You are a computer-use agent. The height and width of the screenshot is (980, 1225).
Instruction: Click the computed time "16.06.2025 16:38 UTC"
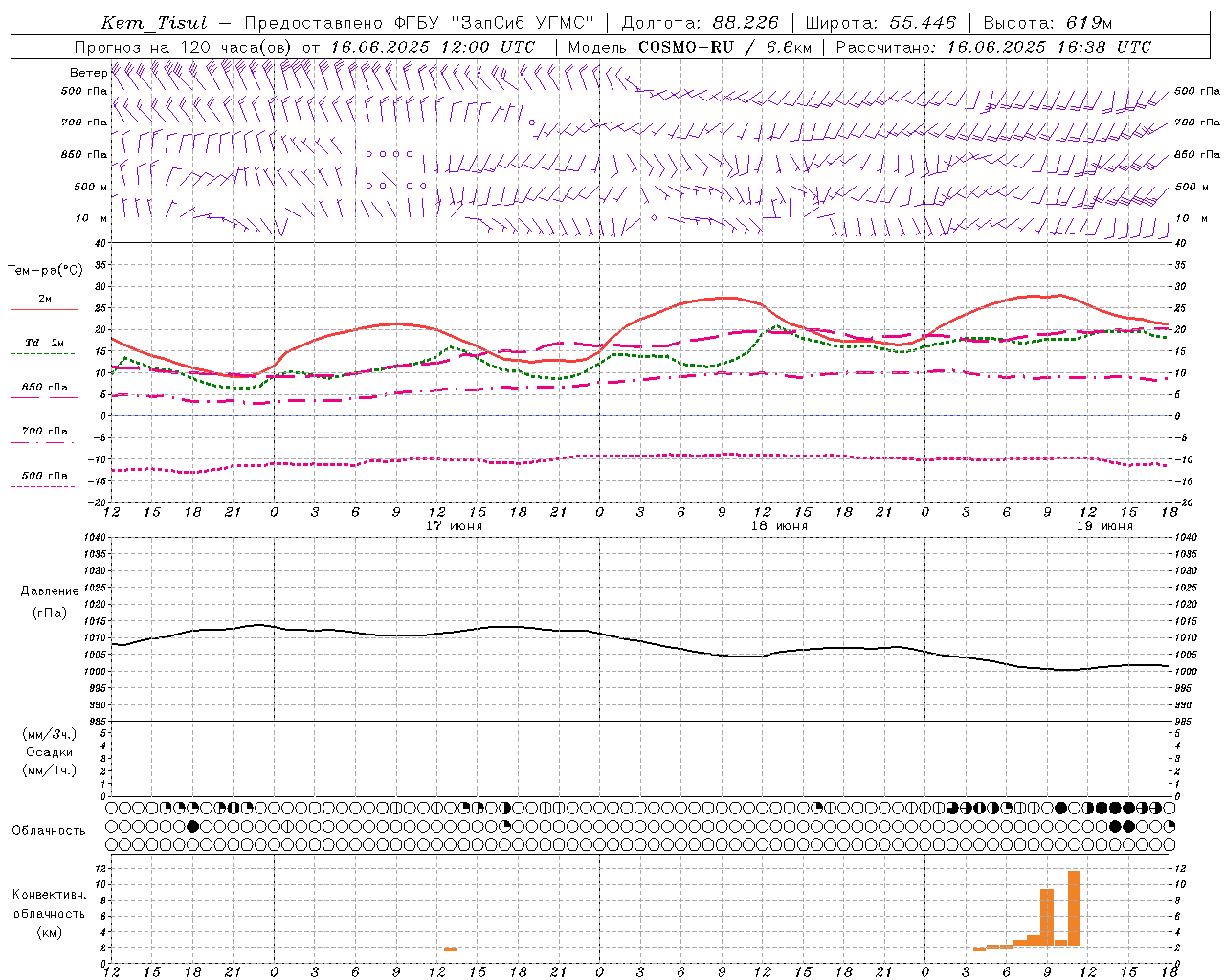pyautogui.click(x=1049, y=46)
